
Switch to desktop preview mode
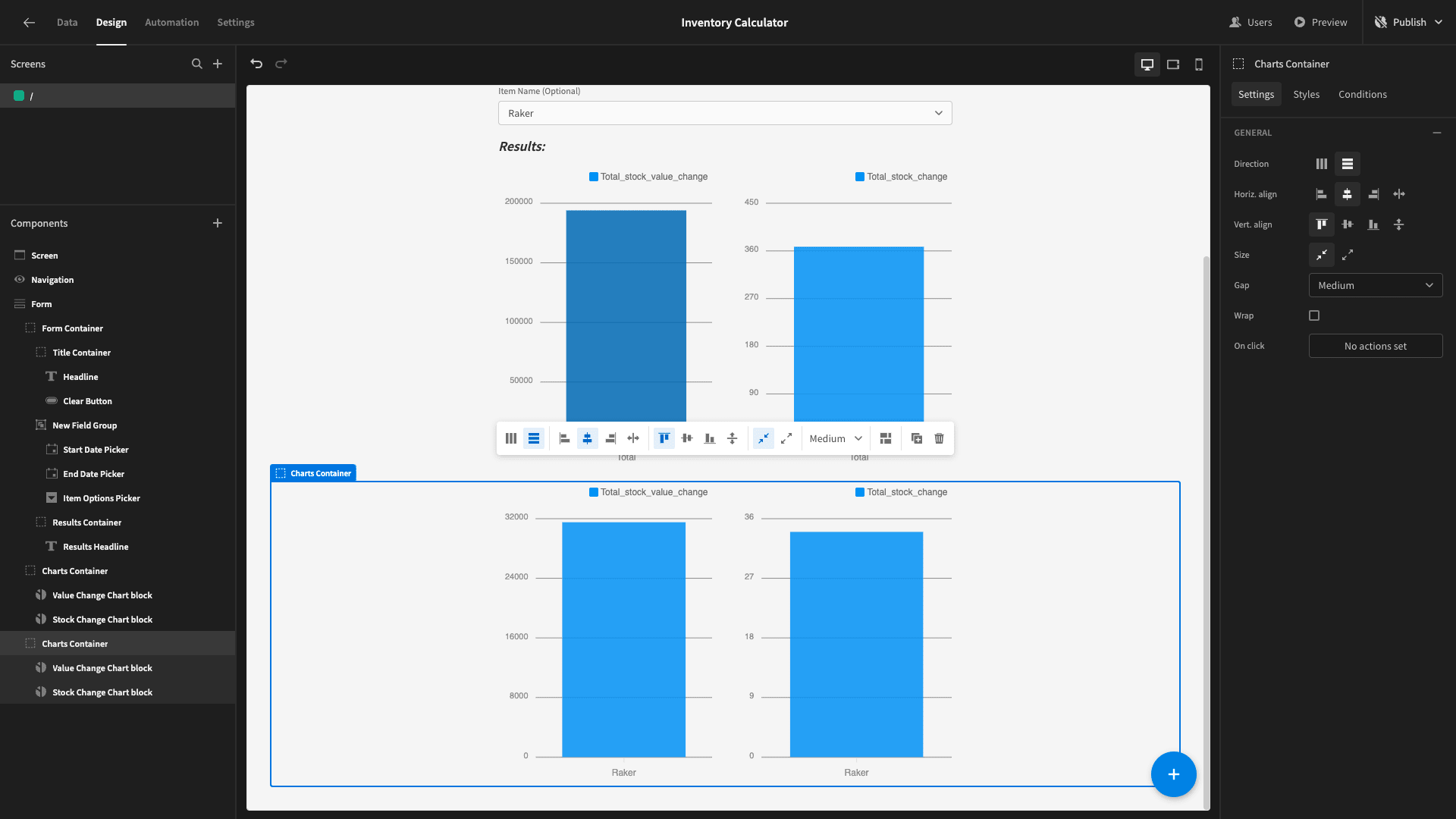point(1147,64)
